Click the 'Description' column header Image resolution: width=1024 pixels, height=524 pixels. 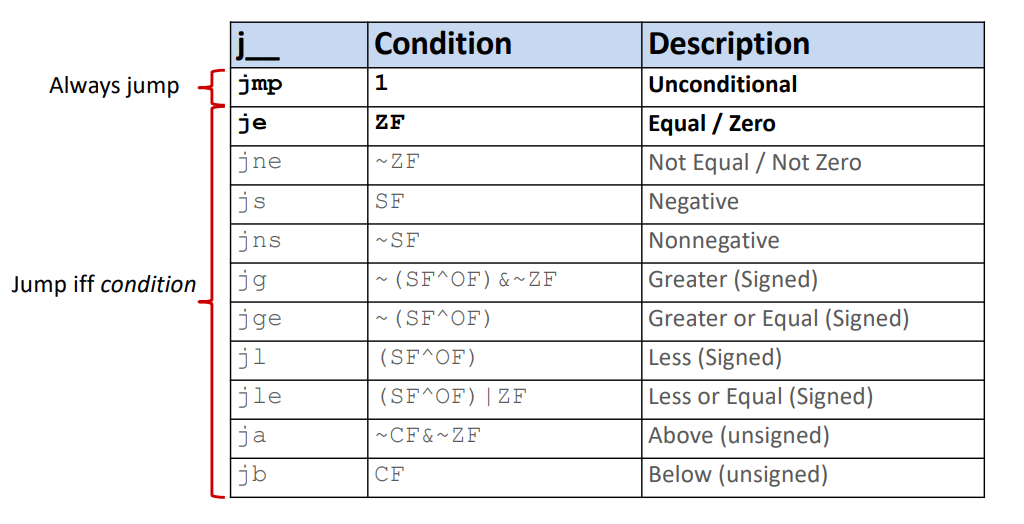(812, 45)
